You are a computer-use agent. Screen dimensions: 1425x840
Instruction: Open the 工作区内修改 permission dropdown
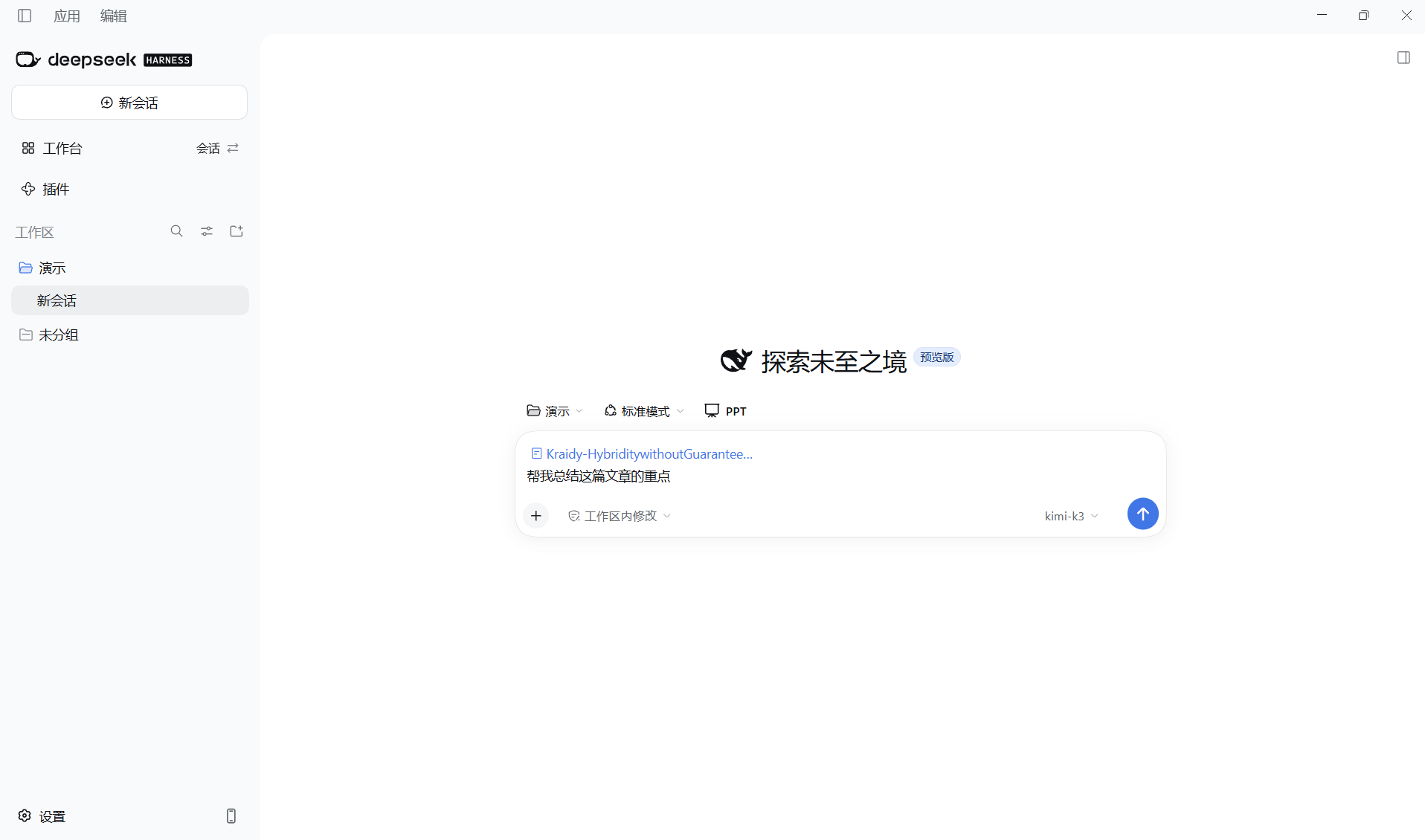[620, 516]
